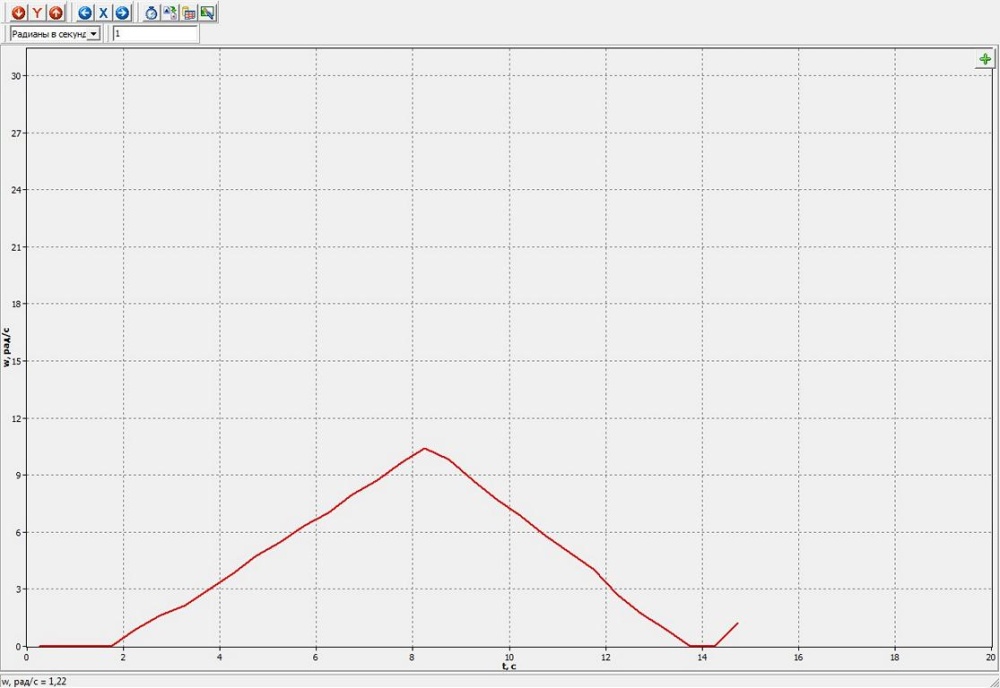Click the red up-arrow Y-axis button
The image size is (1000, 688).
tap(56, 12)
